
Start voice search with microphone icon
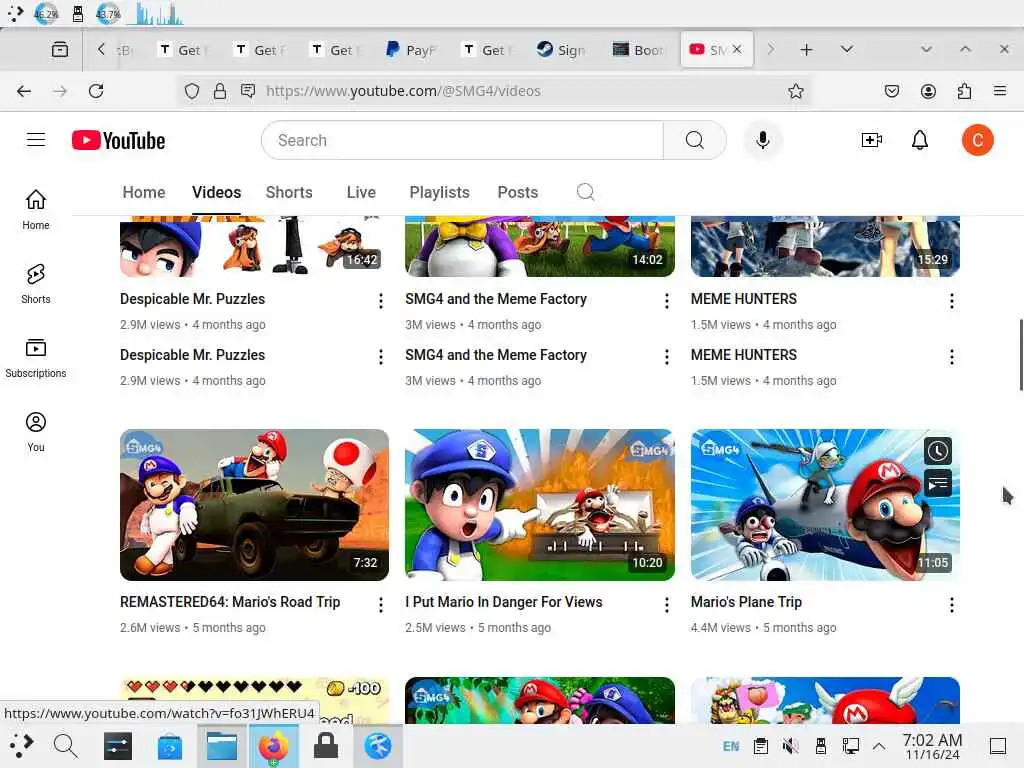click(762, 140)
